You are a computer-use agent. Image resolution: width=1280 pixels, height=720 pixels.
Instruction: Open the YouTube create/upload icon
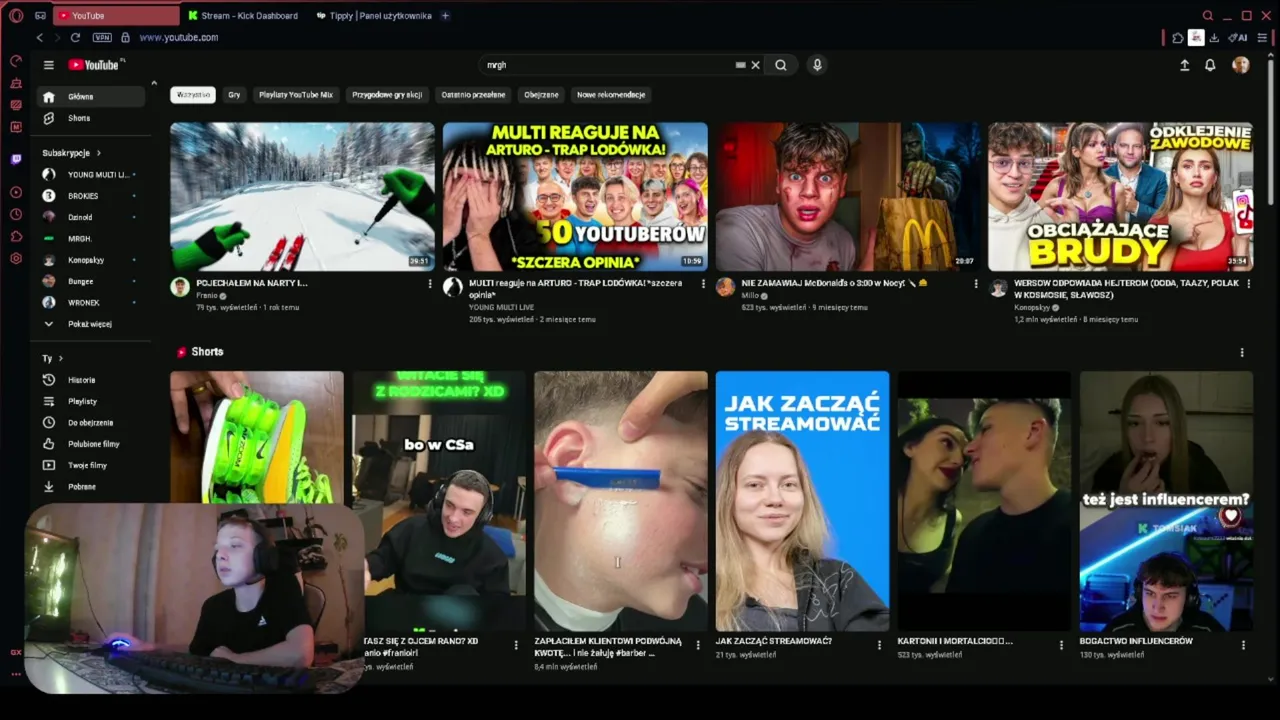tap(1184, 65)
